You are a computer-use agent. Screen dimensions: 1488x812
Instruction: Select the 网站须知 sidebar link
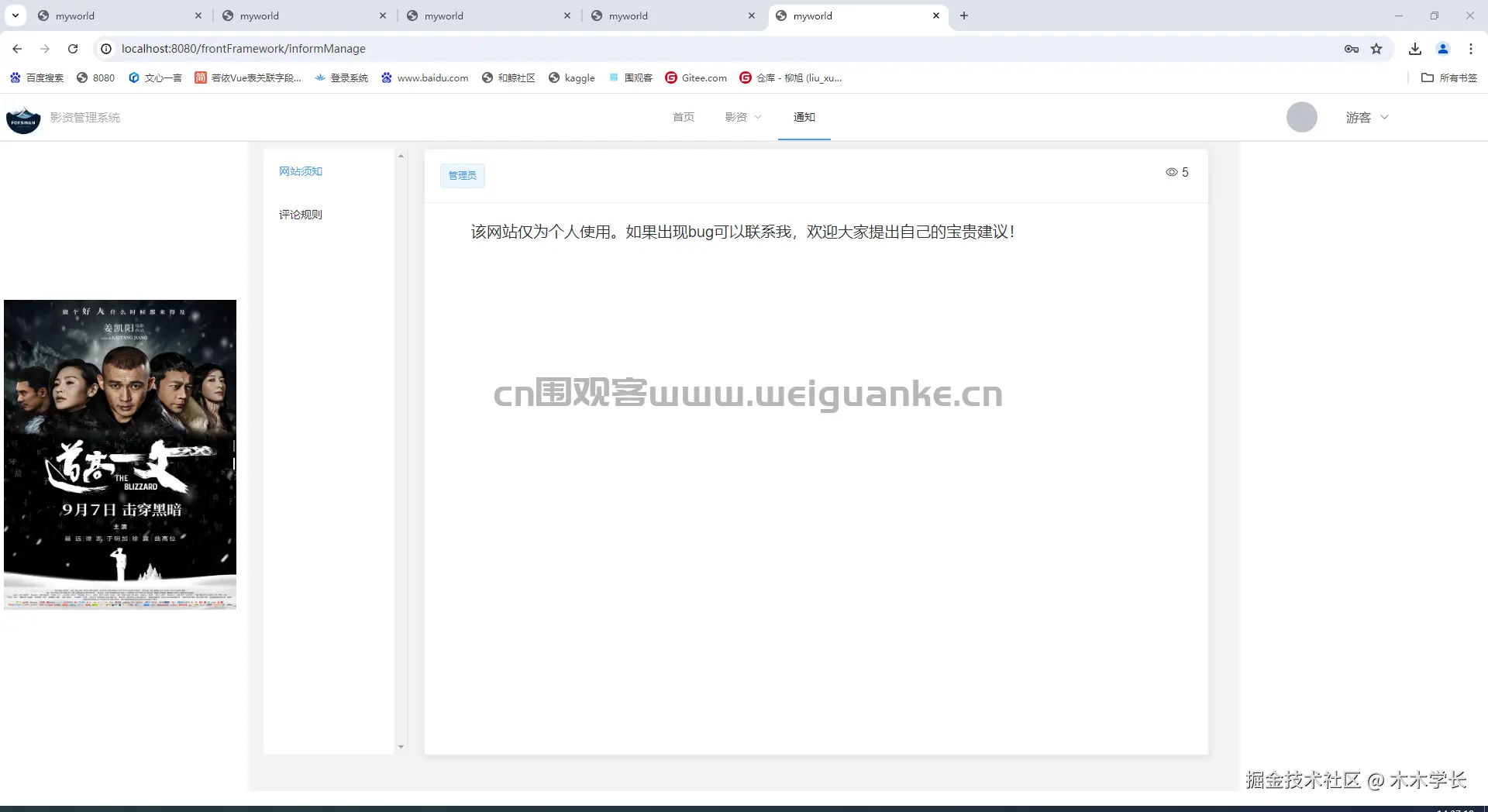[x=301, y=170]
